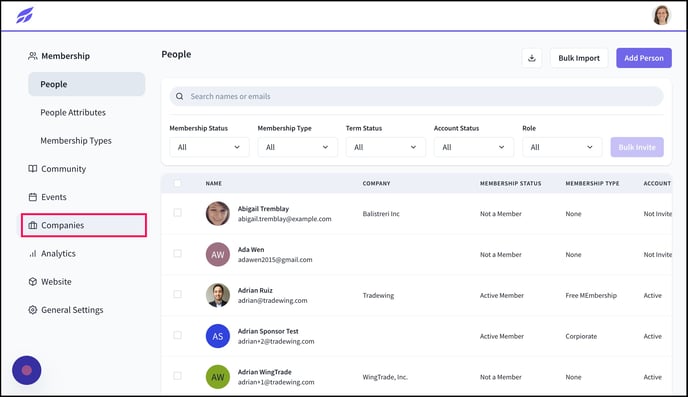Image resolution: width=688 pixels, height=397 pixels.
Task: Select the Adrian Ruiz row checkbox
Action: pyautogui.click(x=177, y=294)
